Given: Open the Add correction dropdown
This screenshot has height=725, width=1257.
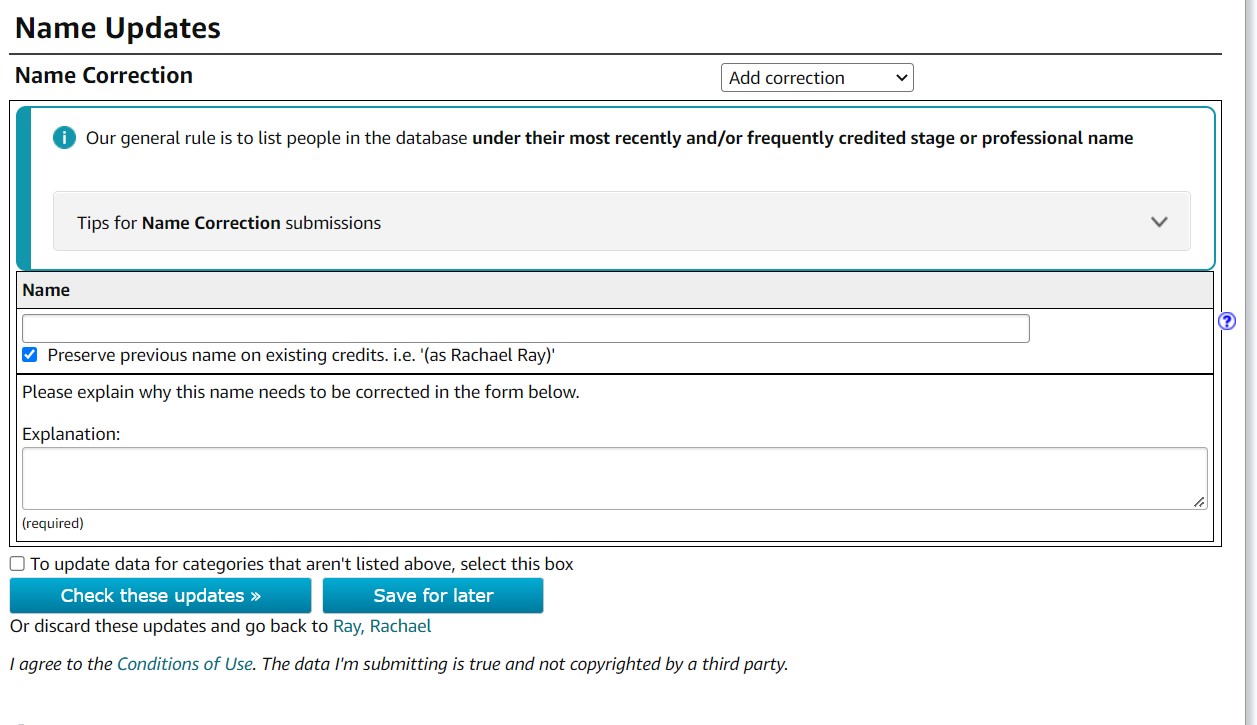Looking at the screenshot, I should (x=816, y=78).
